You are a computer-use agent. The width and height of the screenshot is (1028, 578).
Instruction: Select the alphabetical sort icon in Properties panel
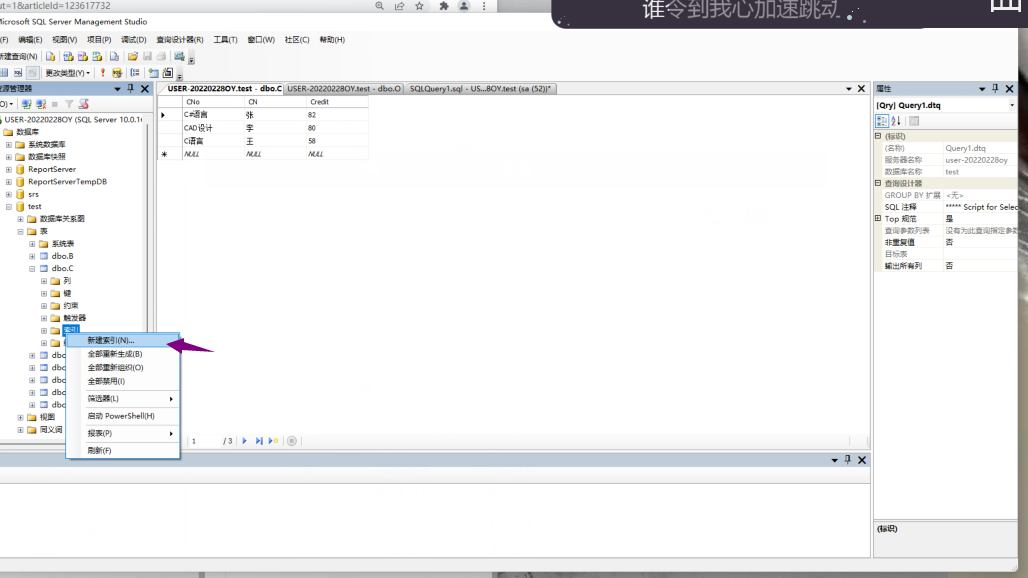pos(896,121)
